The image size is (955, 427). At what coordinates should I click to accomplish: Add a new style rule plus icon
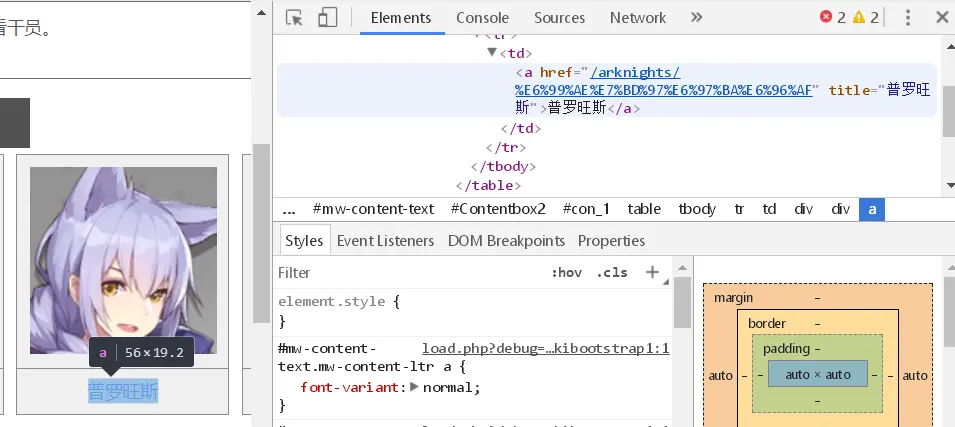click(x=652, y=272)
